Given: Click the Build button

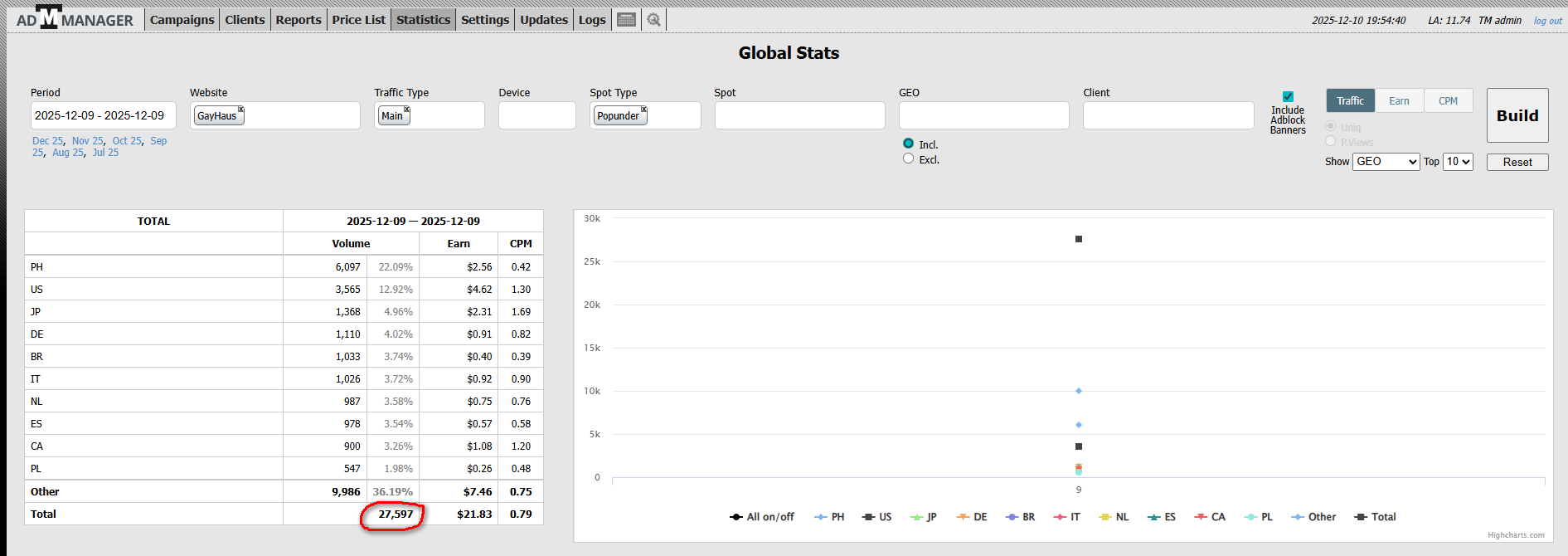Looking at the screenshot, I should [1517, 115].
